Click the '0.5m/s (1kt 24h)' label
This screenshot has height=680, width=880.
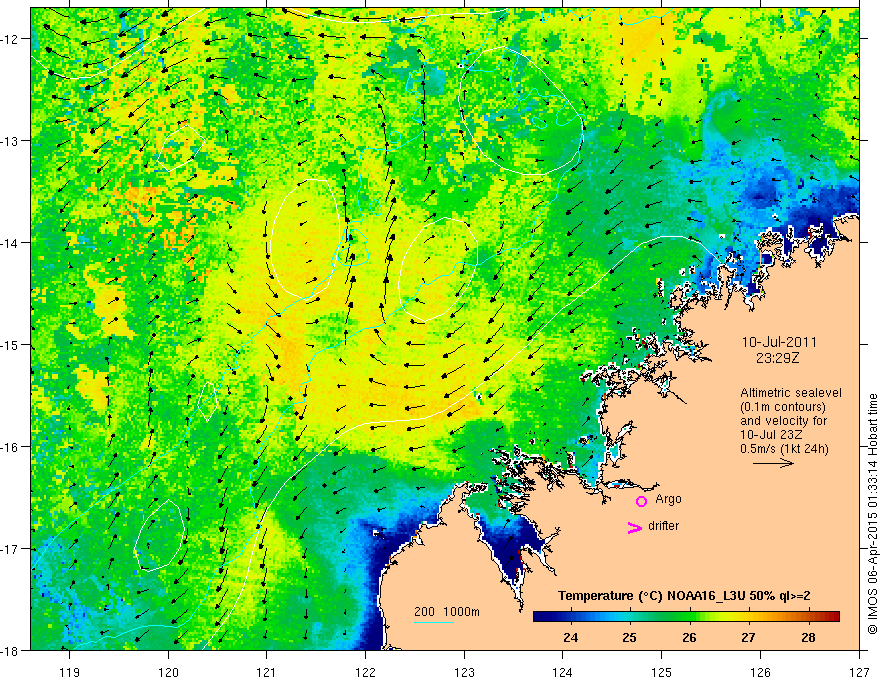[784, 449]
